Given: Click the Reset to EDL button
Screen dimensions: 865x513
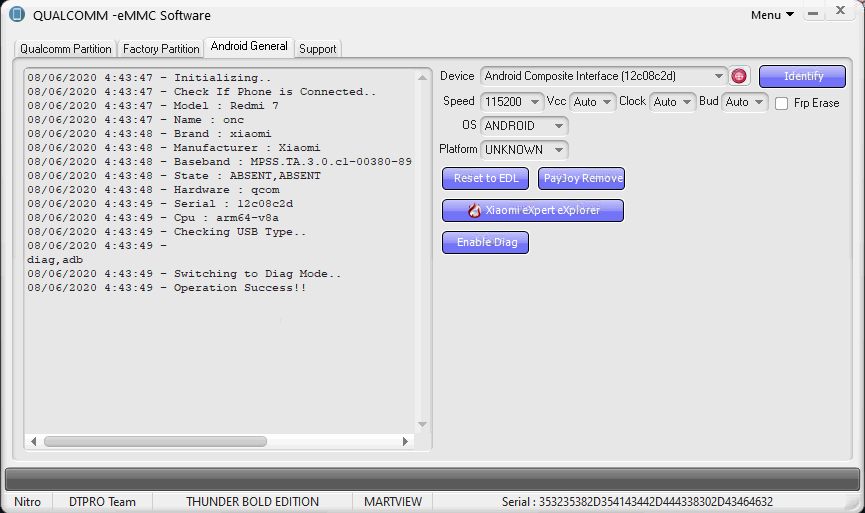Looking at the screenshot, I should point(485,178).
